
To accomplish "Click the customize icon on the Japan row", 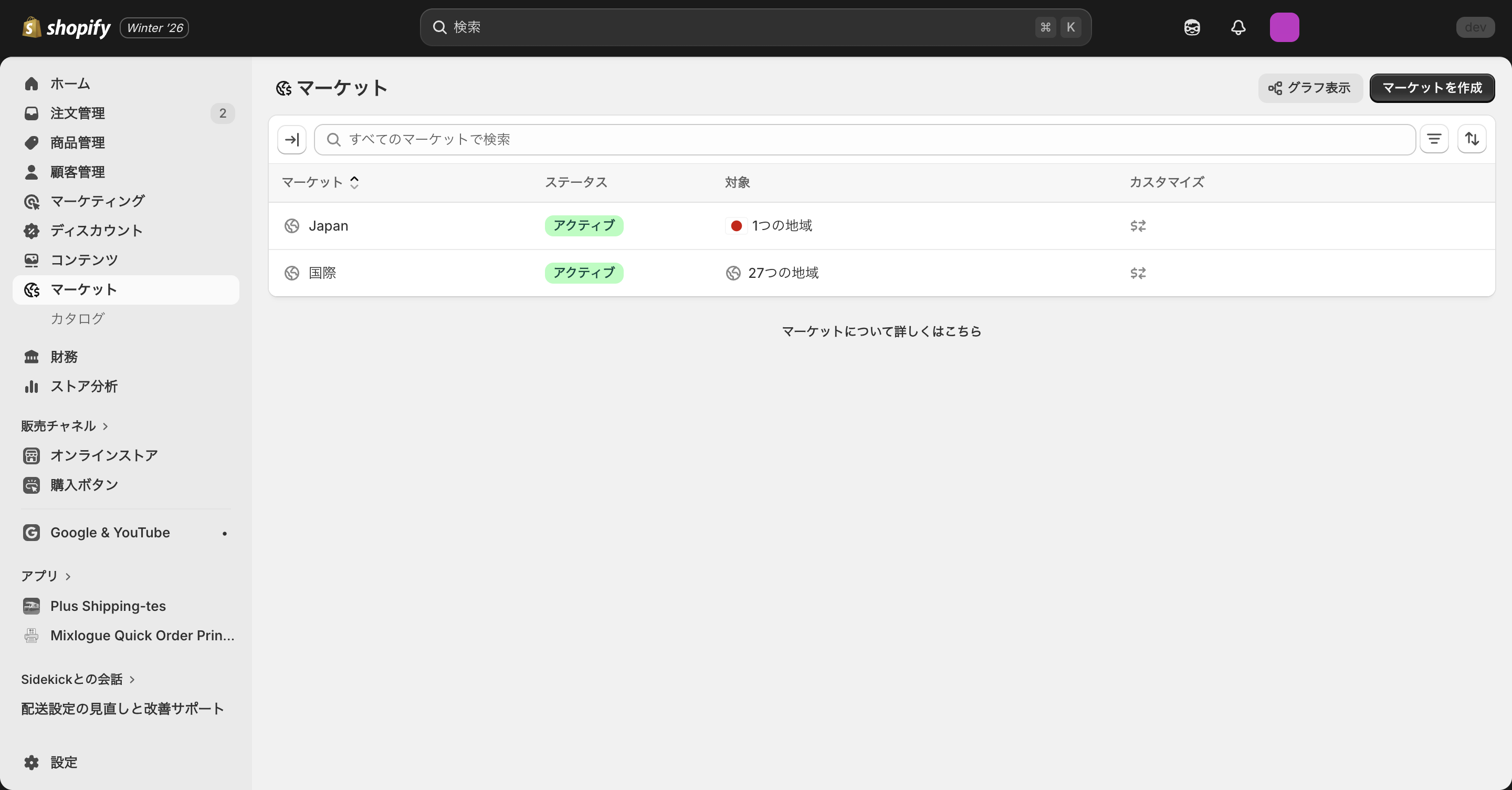I will coord(1138,225).
